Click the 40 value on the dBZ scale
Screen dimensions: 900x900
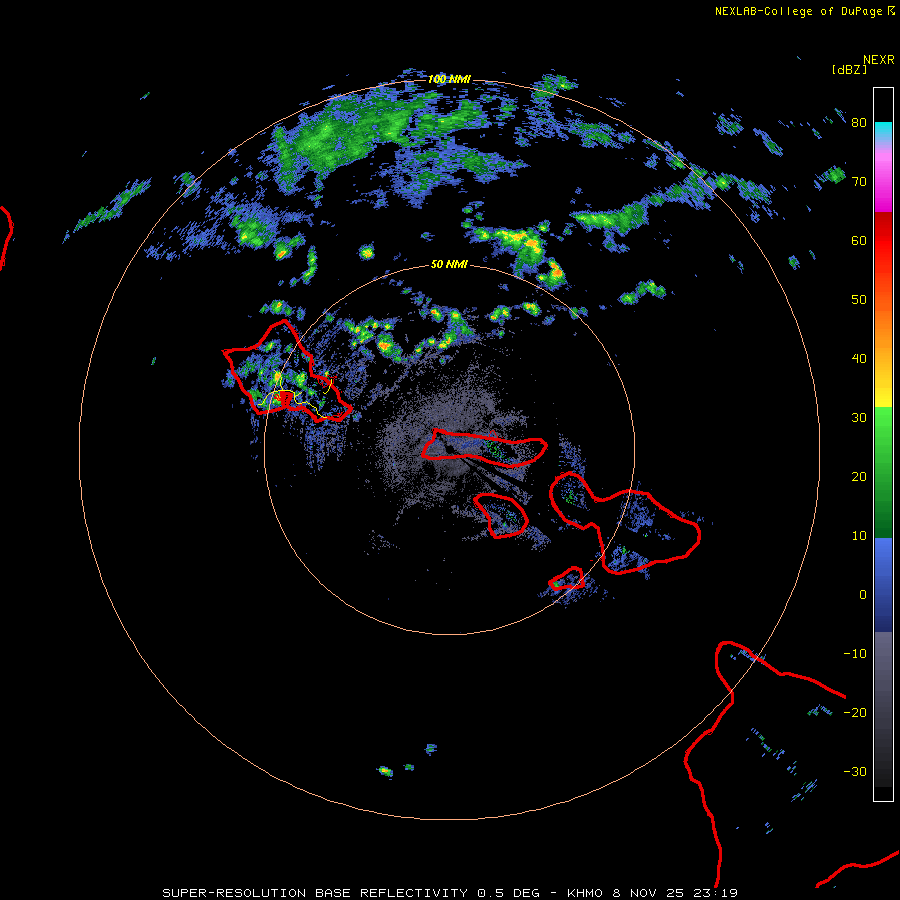(859, 359)
